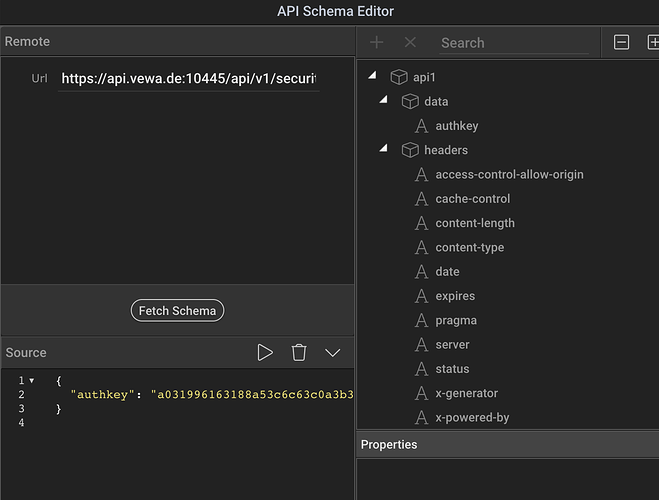Viewport: 659px width, 500px height.
Task: Click the Fetch Schema button
Action: coord(177,311)
